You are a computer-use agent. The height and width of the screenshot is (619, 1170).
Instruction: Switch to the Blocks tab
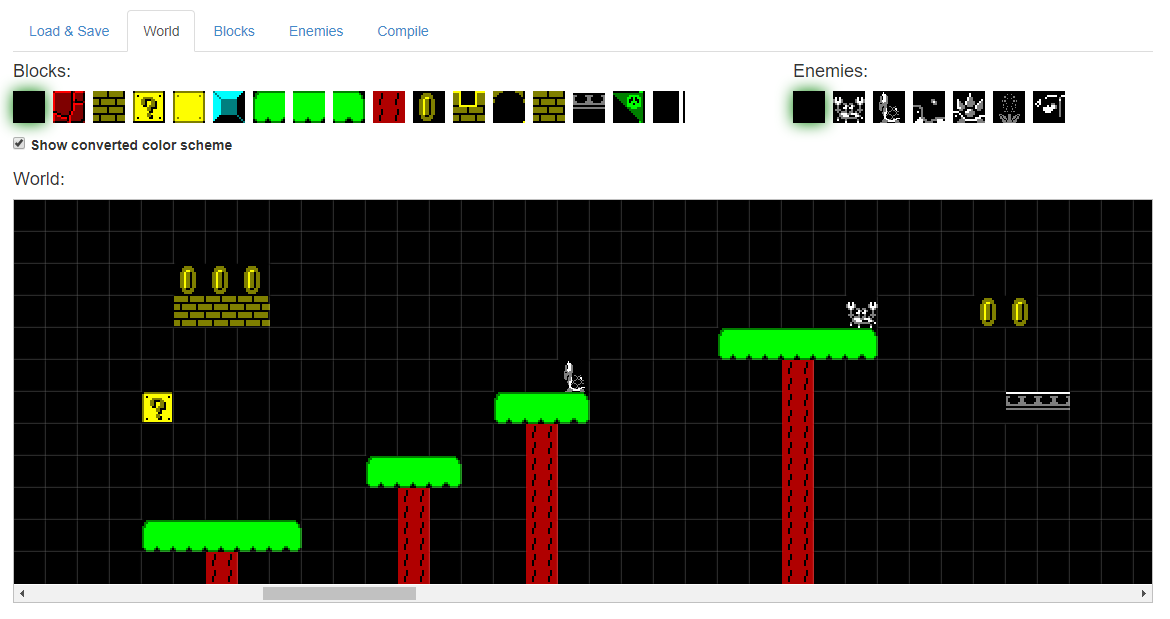tap(234, 31)
